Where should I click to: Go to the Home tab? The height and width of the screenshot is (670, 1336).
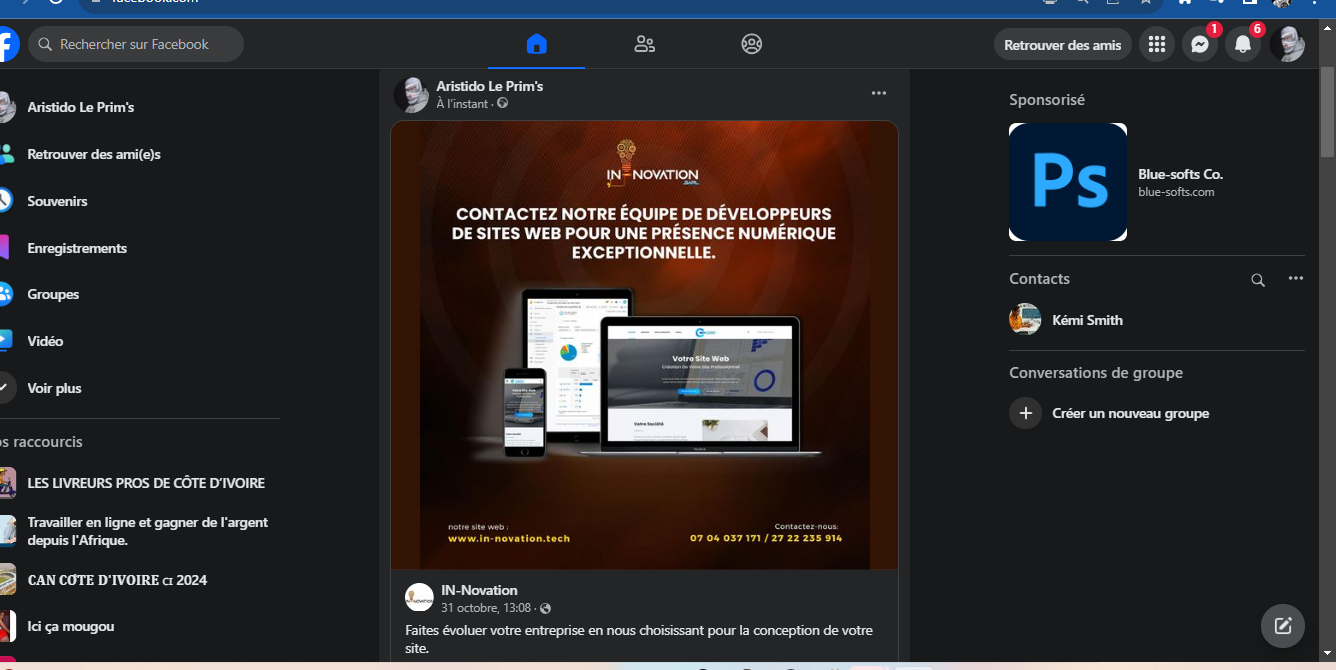[x=537, y=44]
